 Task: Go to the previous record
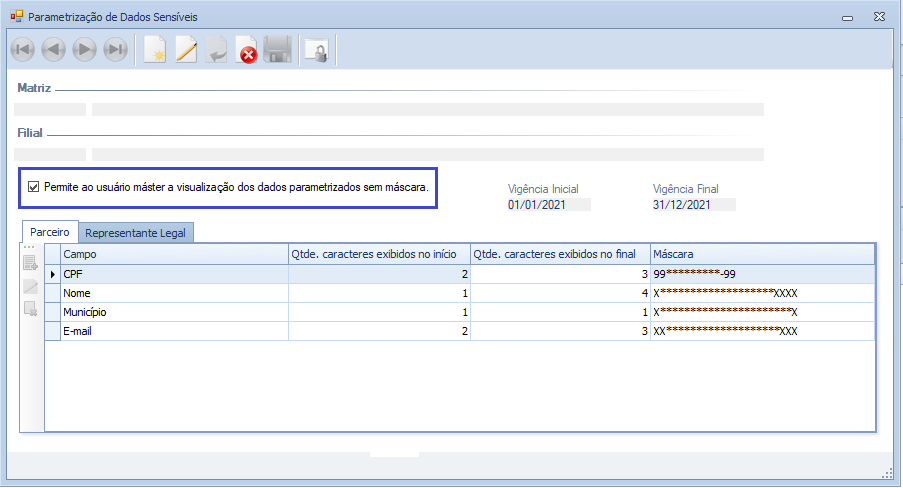click(54, 50)
